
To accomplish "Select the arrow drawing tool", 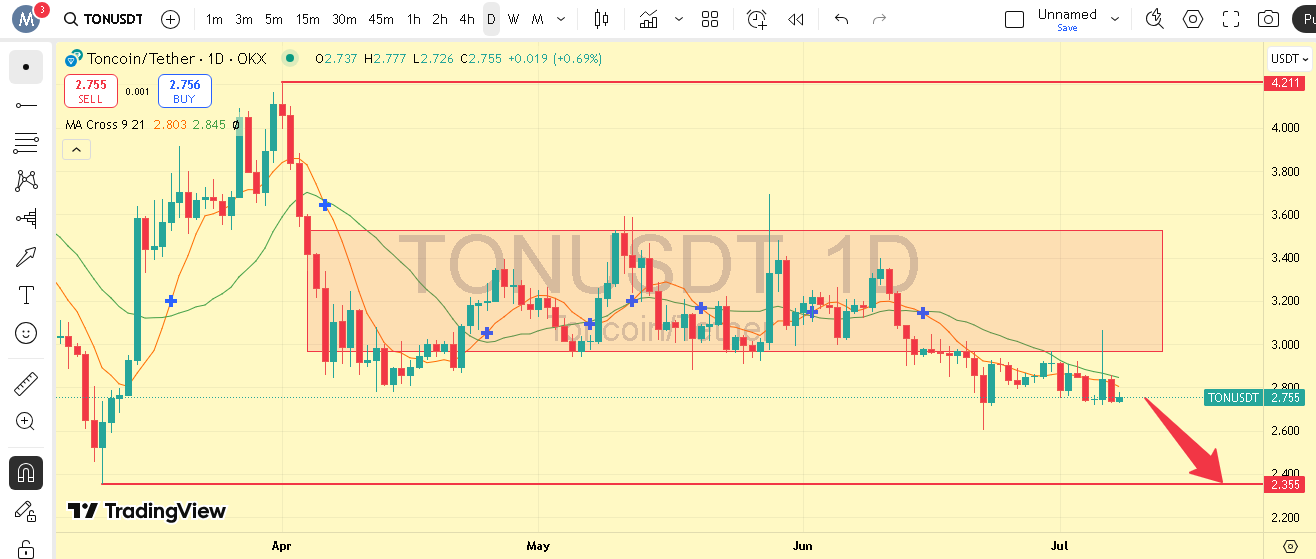I will [x=26, y=257].
